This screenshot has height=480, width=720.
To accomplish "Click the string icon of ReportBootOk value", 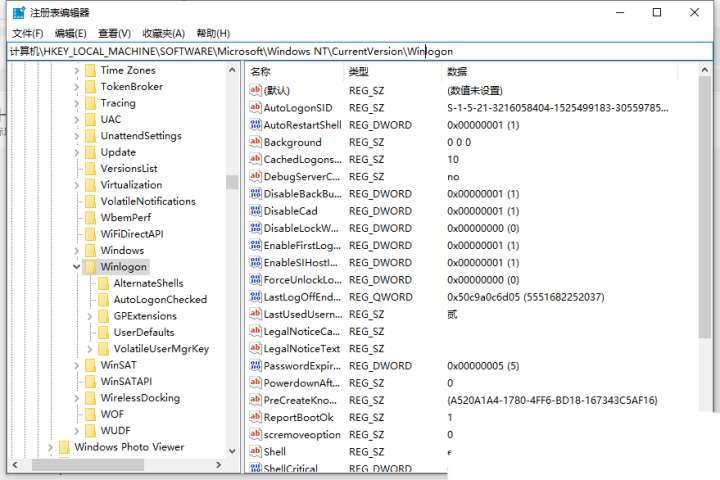I will (255, 417).
